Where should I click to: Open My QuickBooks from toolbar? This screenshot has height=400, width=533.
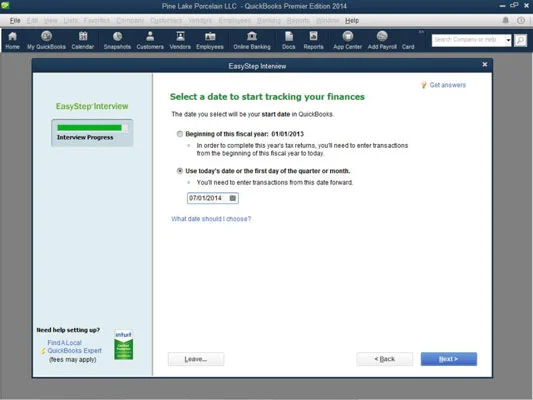click(46, 40)
